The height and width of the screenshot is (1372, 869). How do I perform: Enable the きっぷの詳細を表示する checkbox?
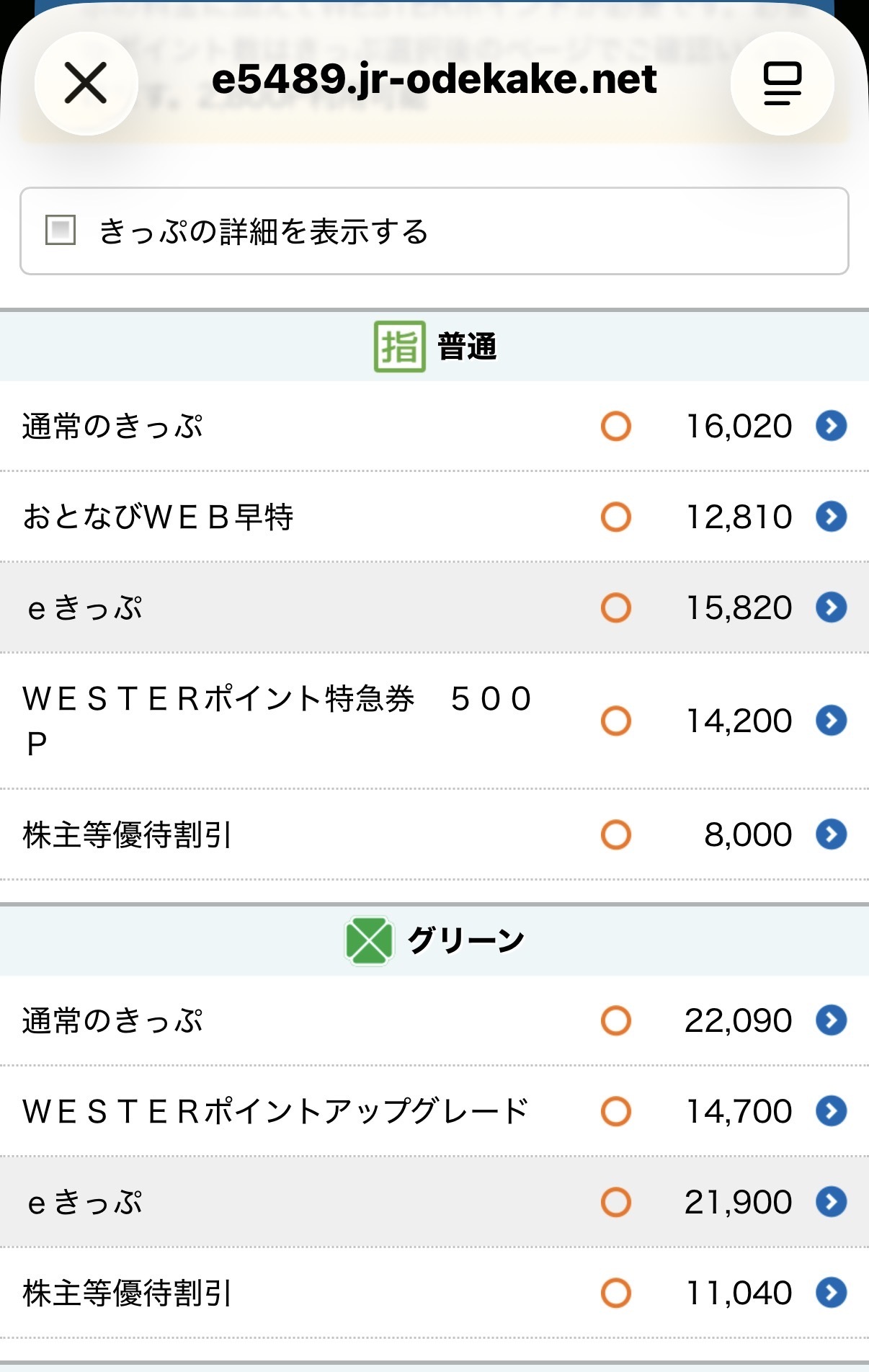61,231
